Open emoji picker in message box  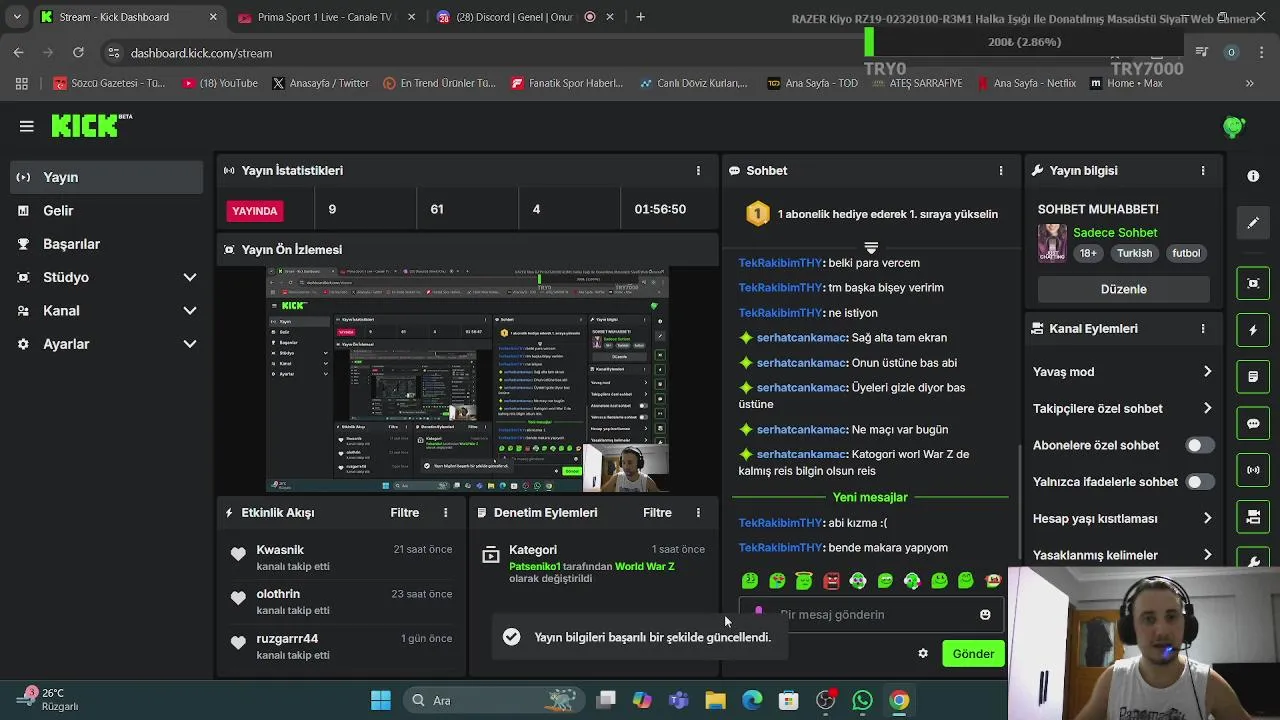coord(985,615)
